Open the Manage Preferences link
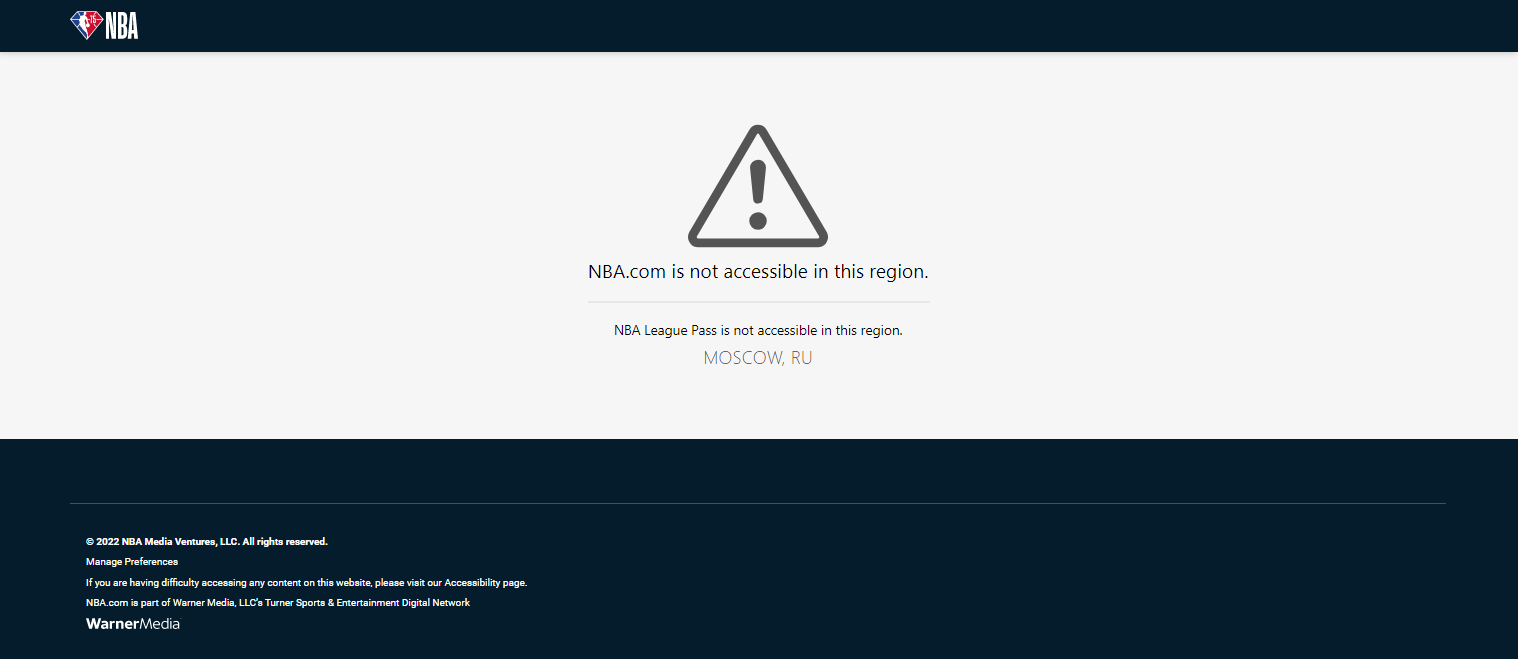Viewport: 1518px width, 659px height. coord(132,562)
